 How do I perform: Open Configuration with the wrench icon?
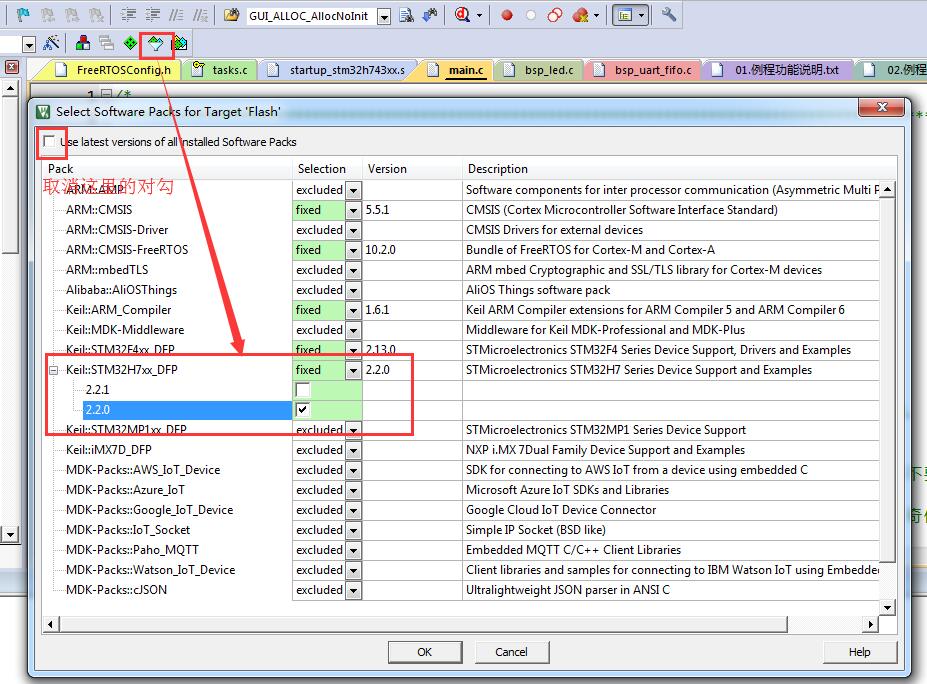click(x=669, y=15)
